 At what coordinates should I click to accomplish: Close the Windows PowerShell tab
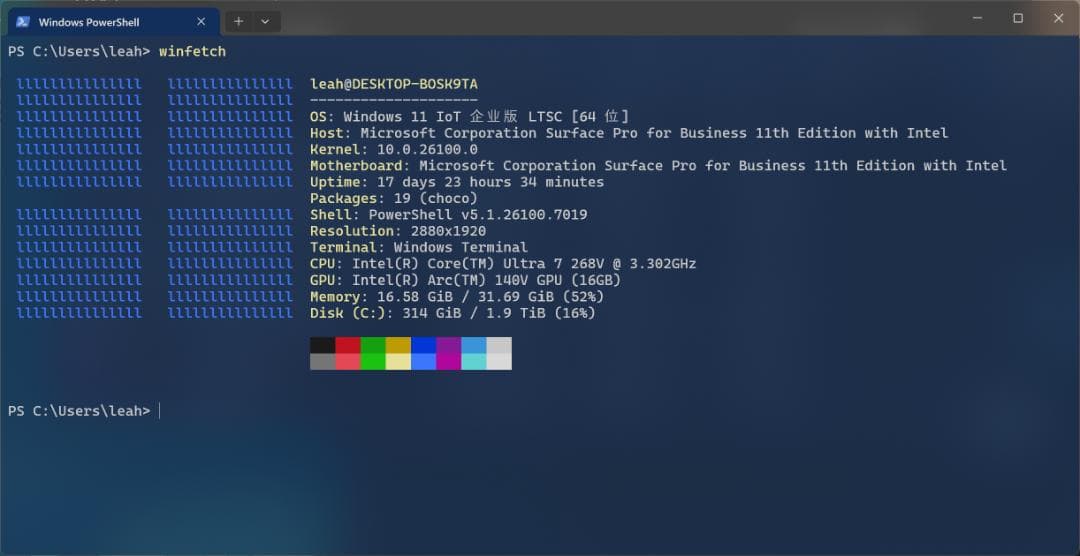201,21
